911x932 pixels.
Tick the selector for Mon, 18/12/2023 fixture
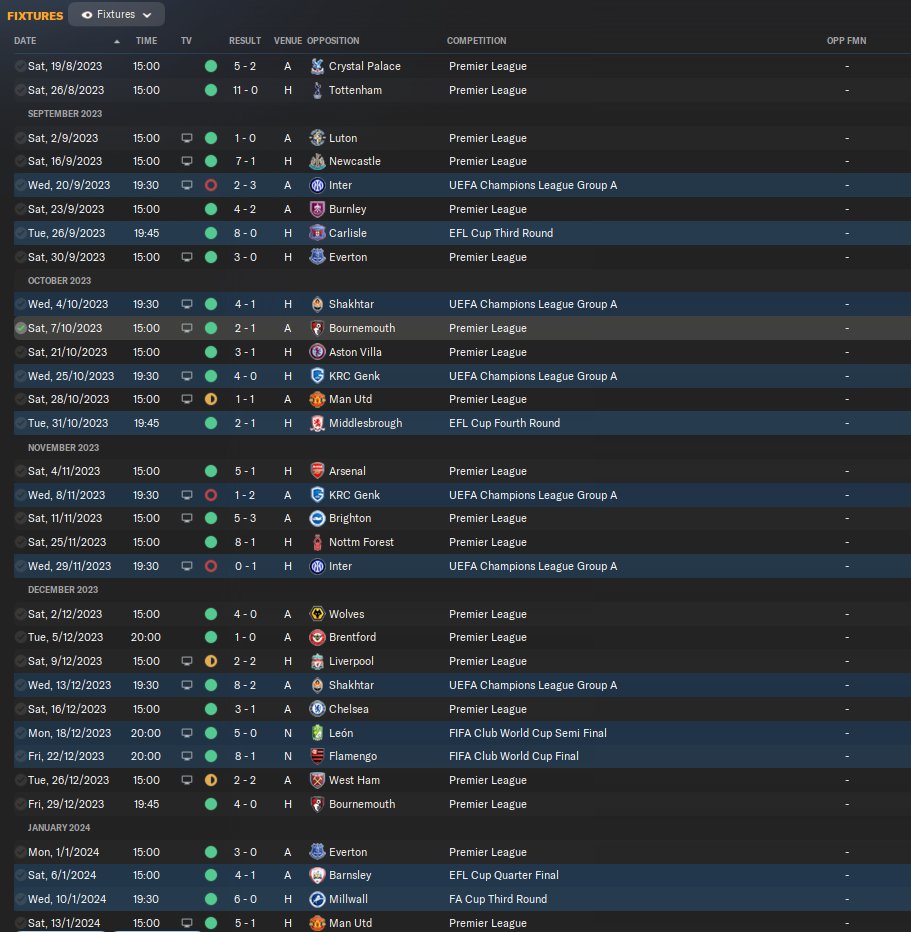point(21,733)
